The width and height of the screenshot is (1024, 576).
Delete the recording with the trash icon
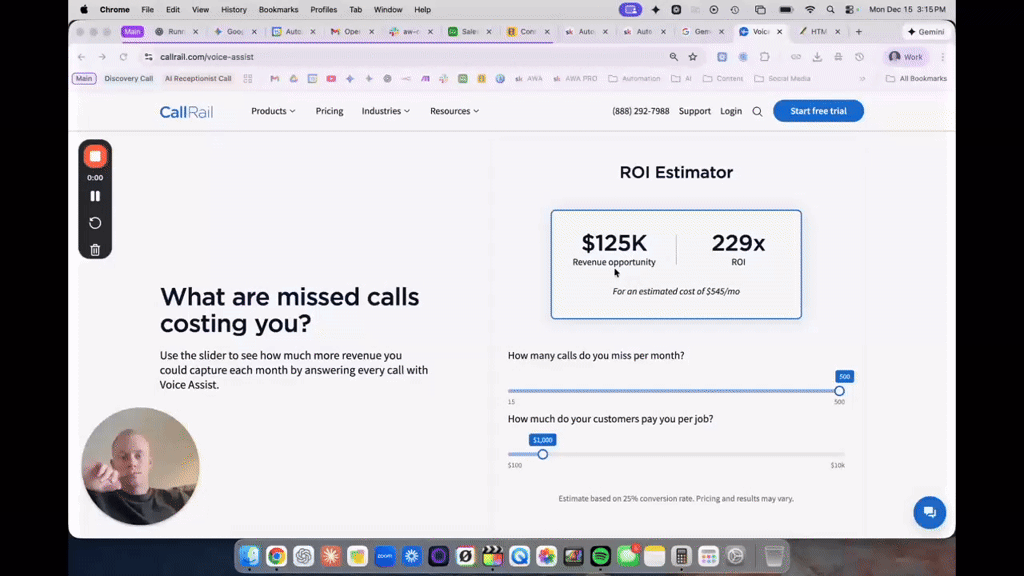[x=95, y=249]
